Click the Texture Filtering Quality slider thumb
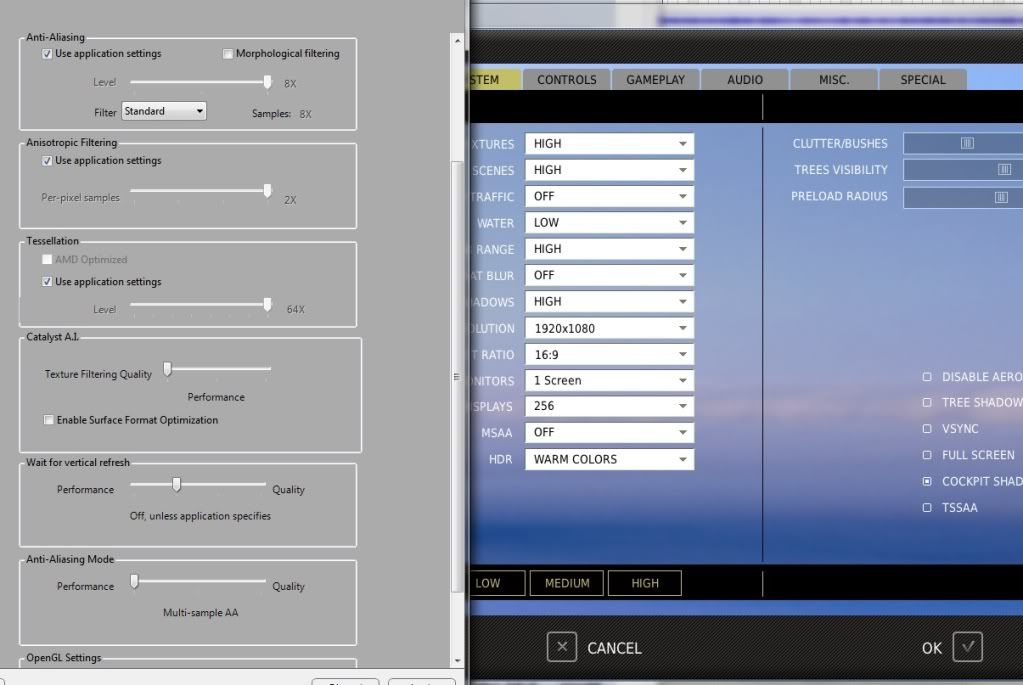 click(x=168, y=370)
